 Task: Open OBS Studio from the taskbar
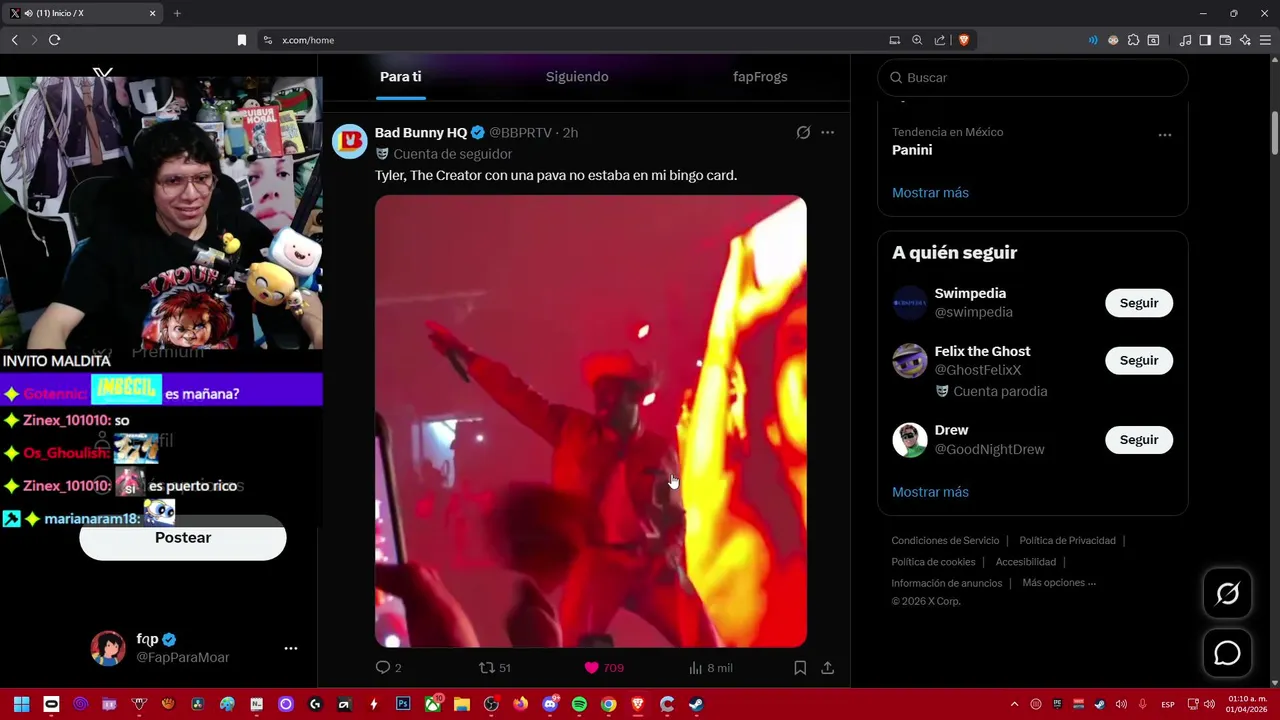pyautogui.click(x=491, y=704)
